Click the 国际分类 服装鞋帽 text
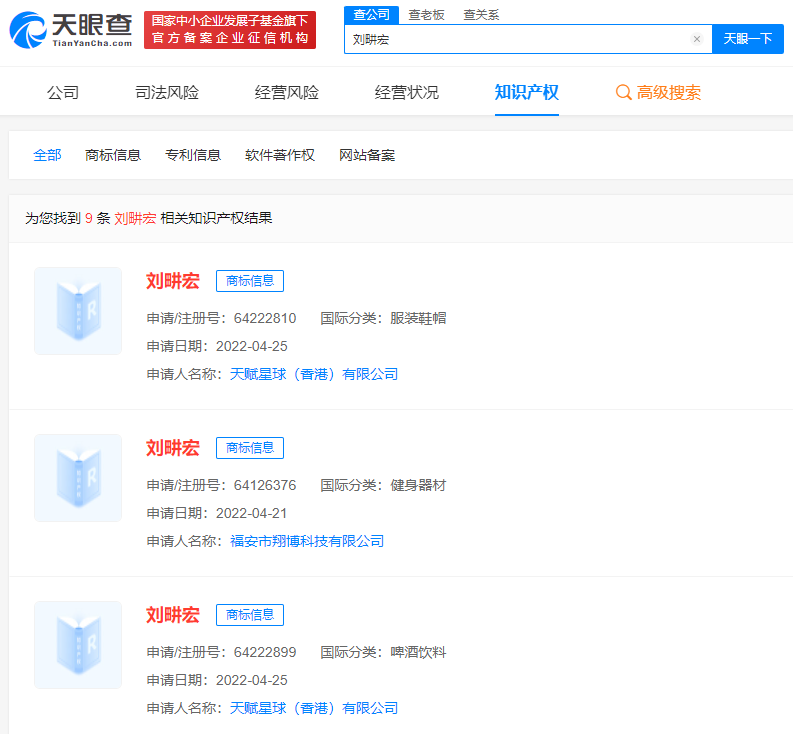 click(383, 318)
